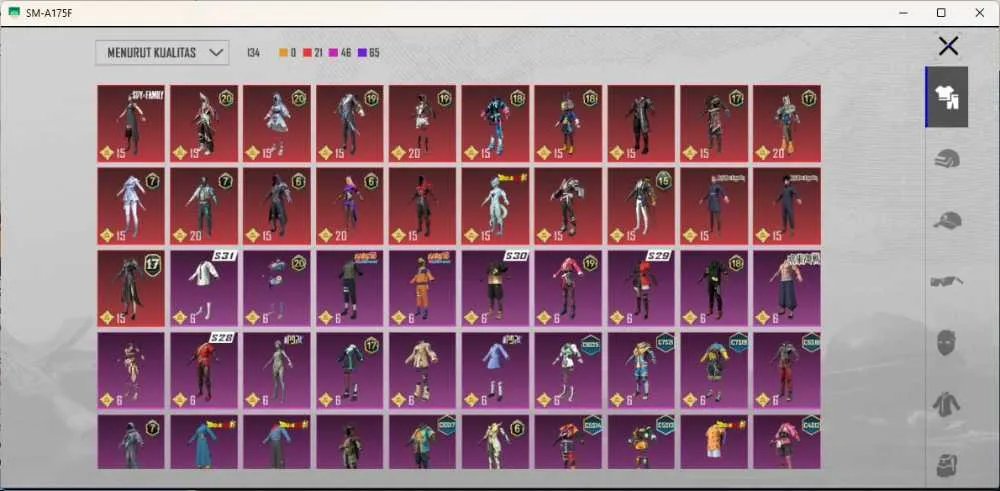Screen dimensions: 1000x491
Task: Pick the purple outfit with blonde hair, badge 6
Action: tap(349, 206)
